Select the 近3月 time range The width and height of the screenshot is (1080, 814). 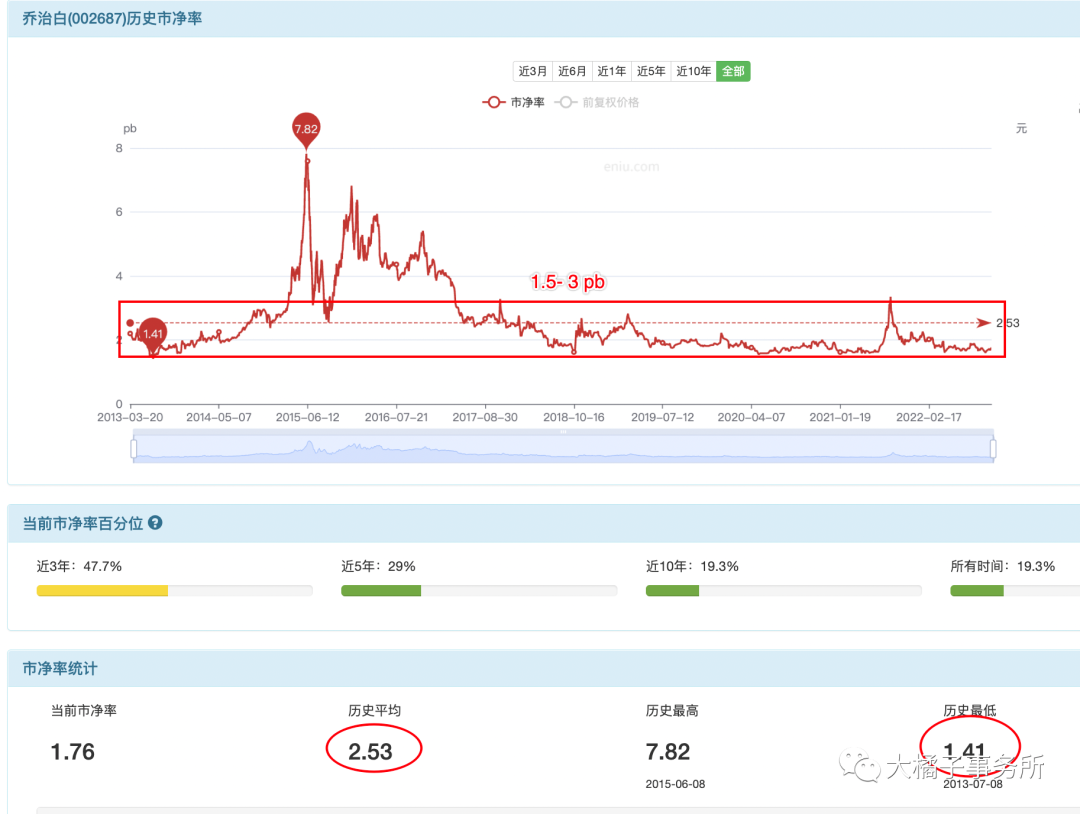pyautogui.click(x=533, y=71)
